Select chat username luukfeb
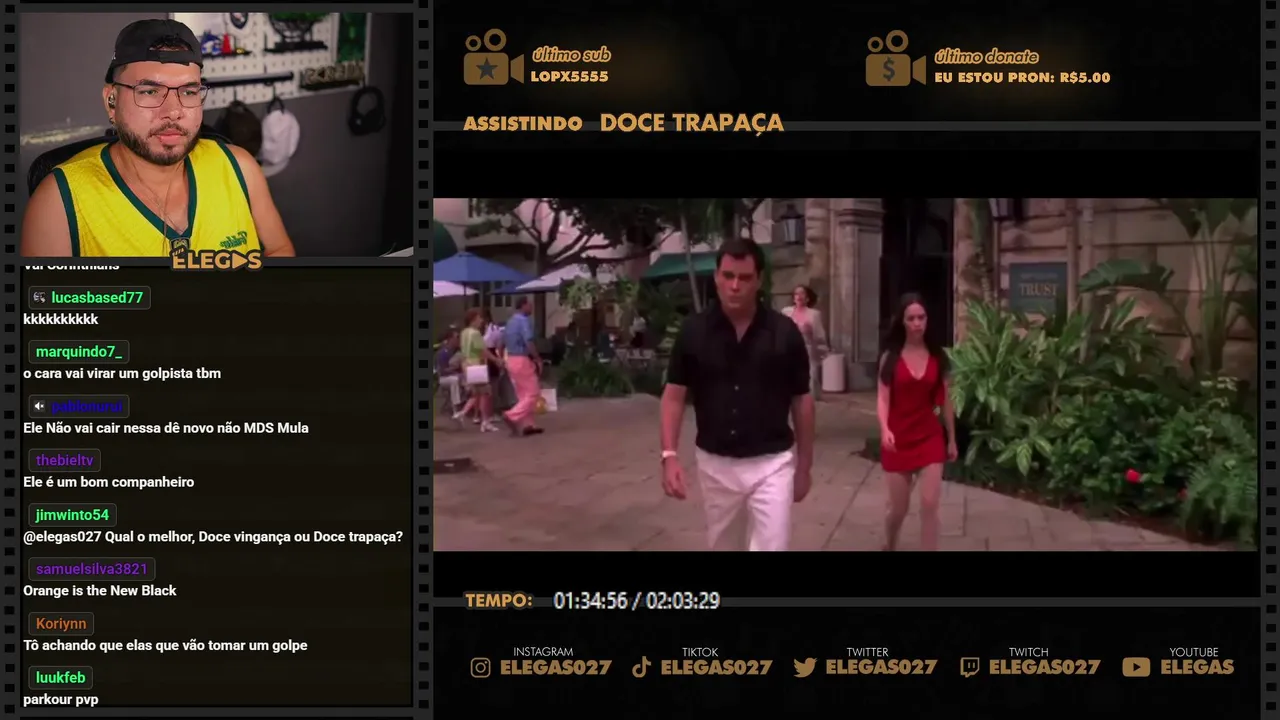Screen dimensions: 1280x720 tap(61, 678)
